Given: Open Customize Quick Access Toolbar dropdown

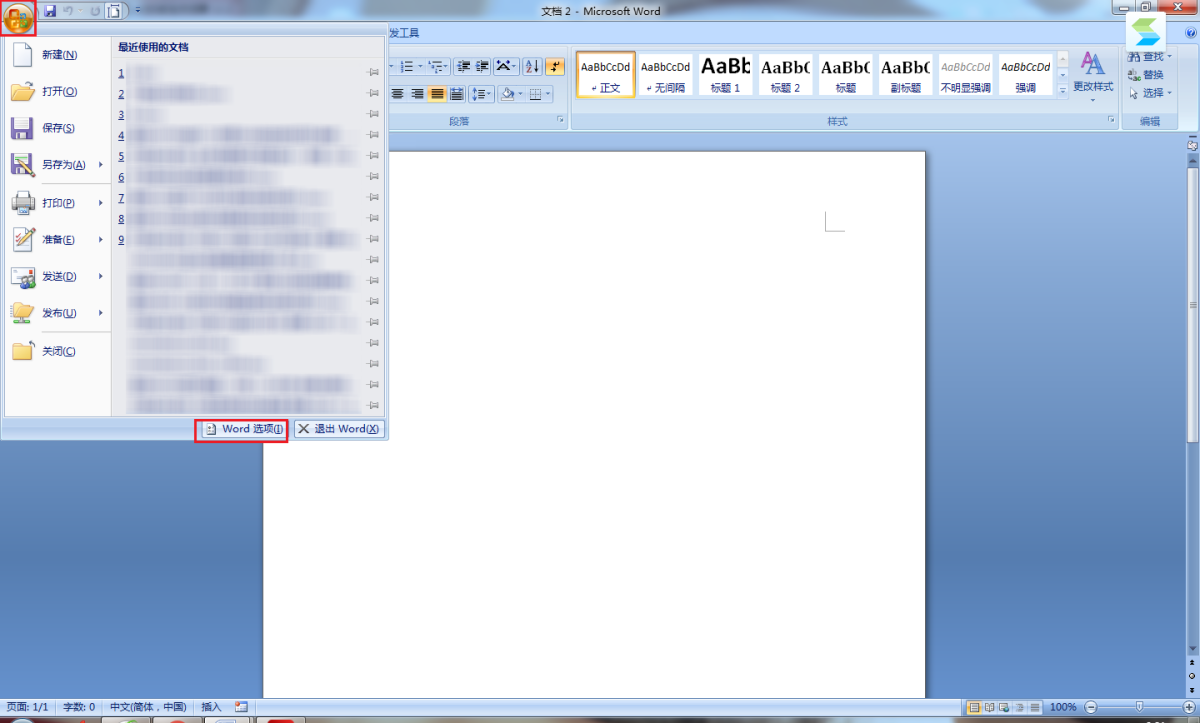Looking at the screenshot, I should [137, 11].
